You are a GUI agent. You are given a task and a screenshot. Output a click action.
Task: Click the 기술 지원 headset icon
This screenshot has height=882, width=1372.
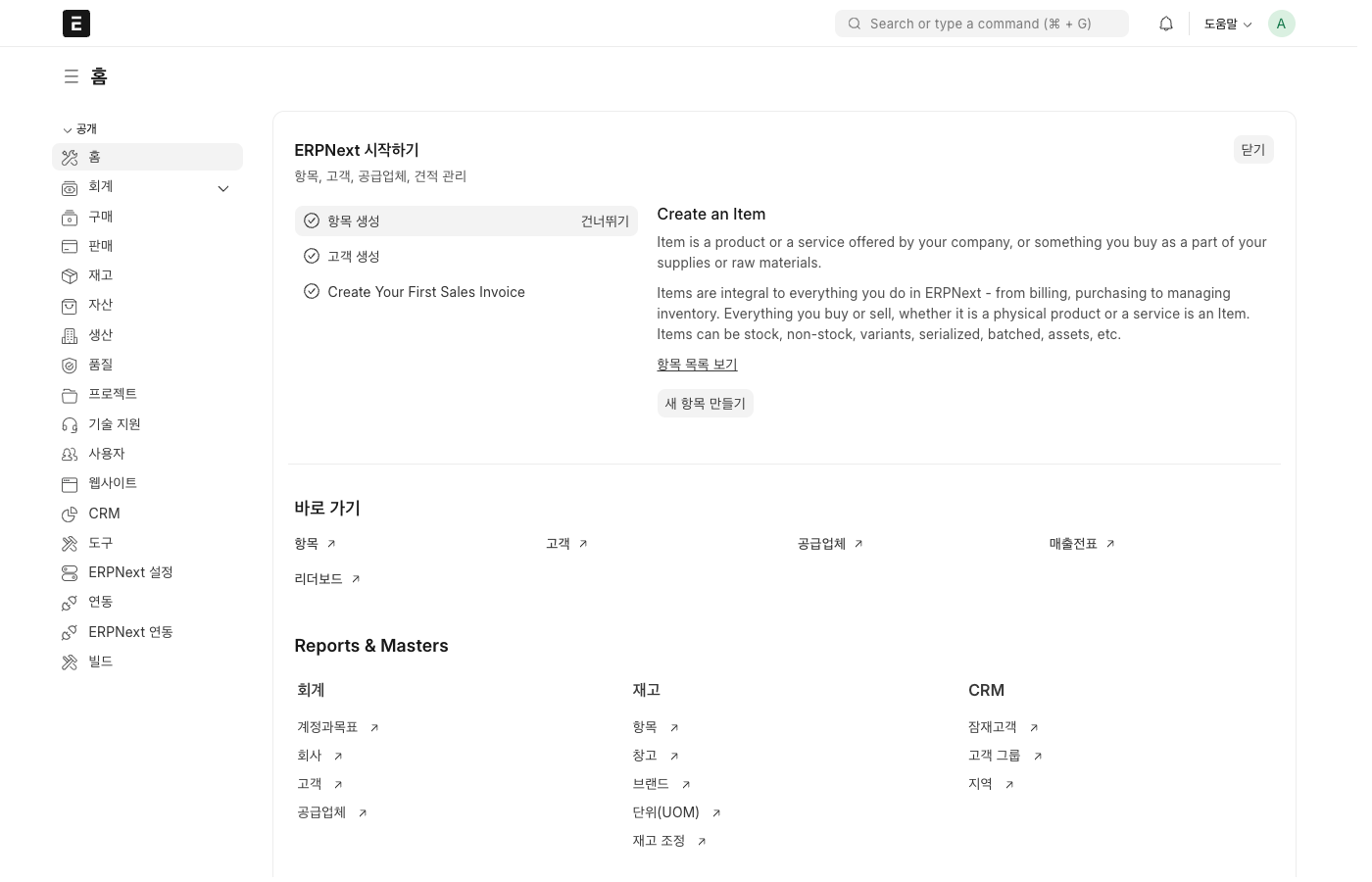(x=70, y=424)
